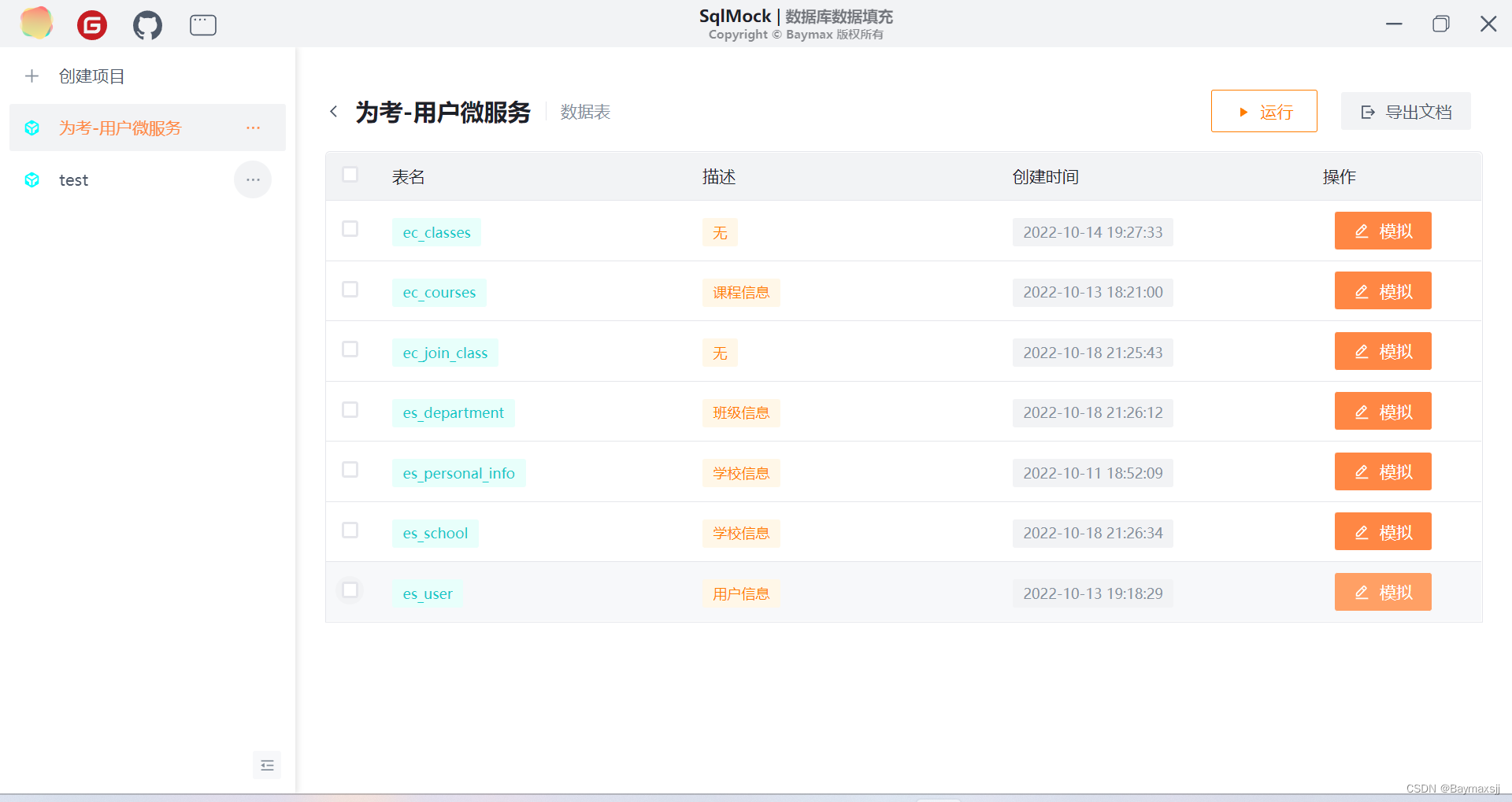1512x802 pixels.
Task: Click 模拟 button for es_department
Action: click(1383, 412)
